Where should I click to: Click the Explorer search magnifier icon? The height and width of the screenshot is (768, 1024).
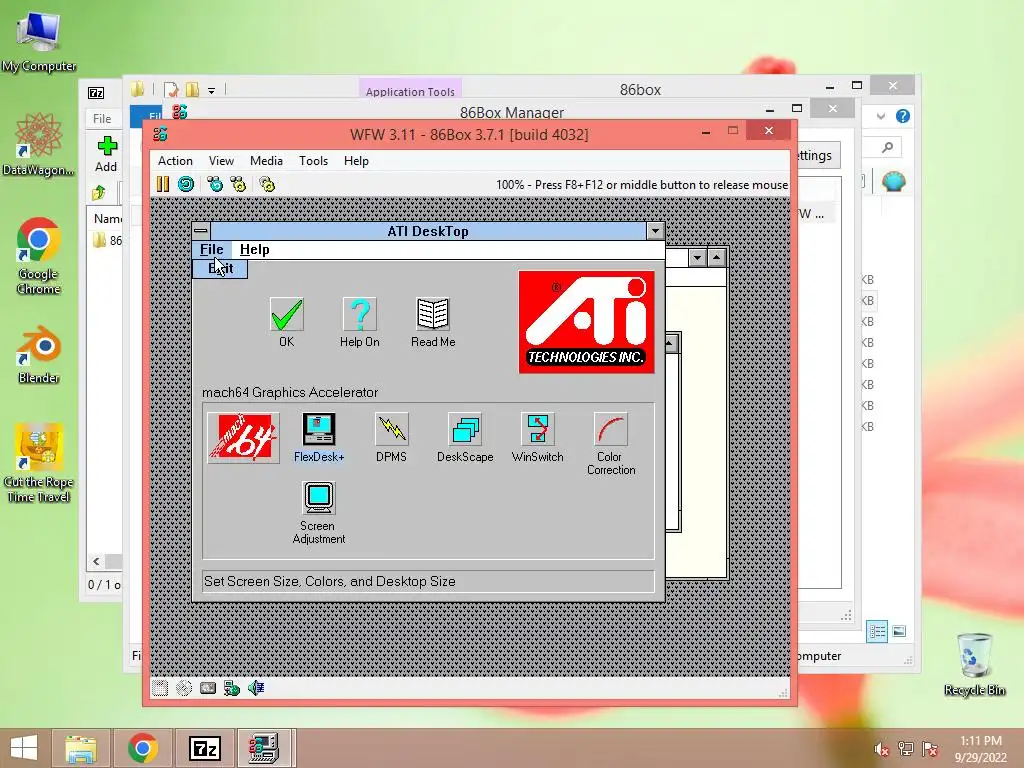[x=888, y=148]
